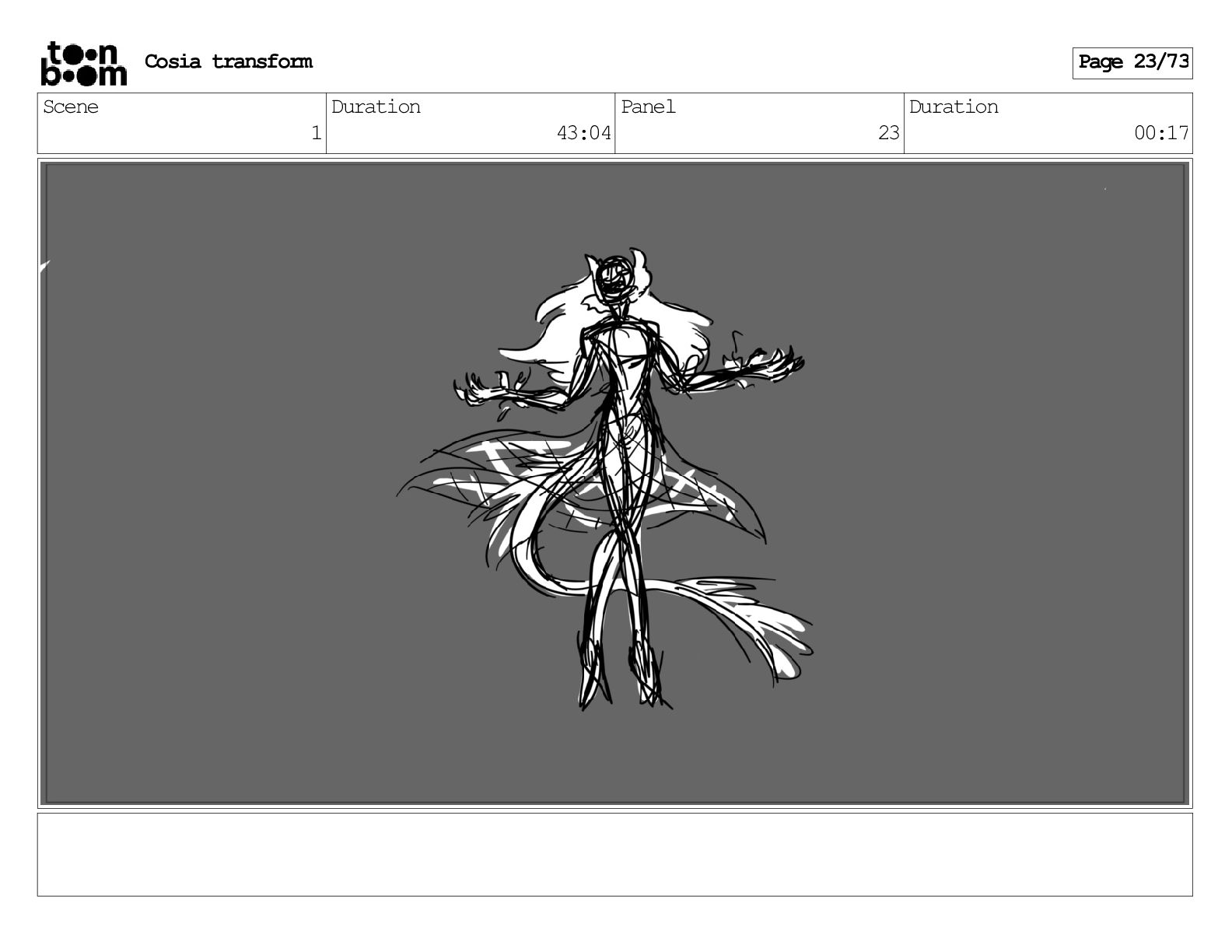Click the character sketch in the storyboard panel
This screenshot has height=952, width=1232.
tap(605, 480)
